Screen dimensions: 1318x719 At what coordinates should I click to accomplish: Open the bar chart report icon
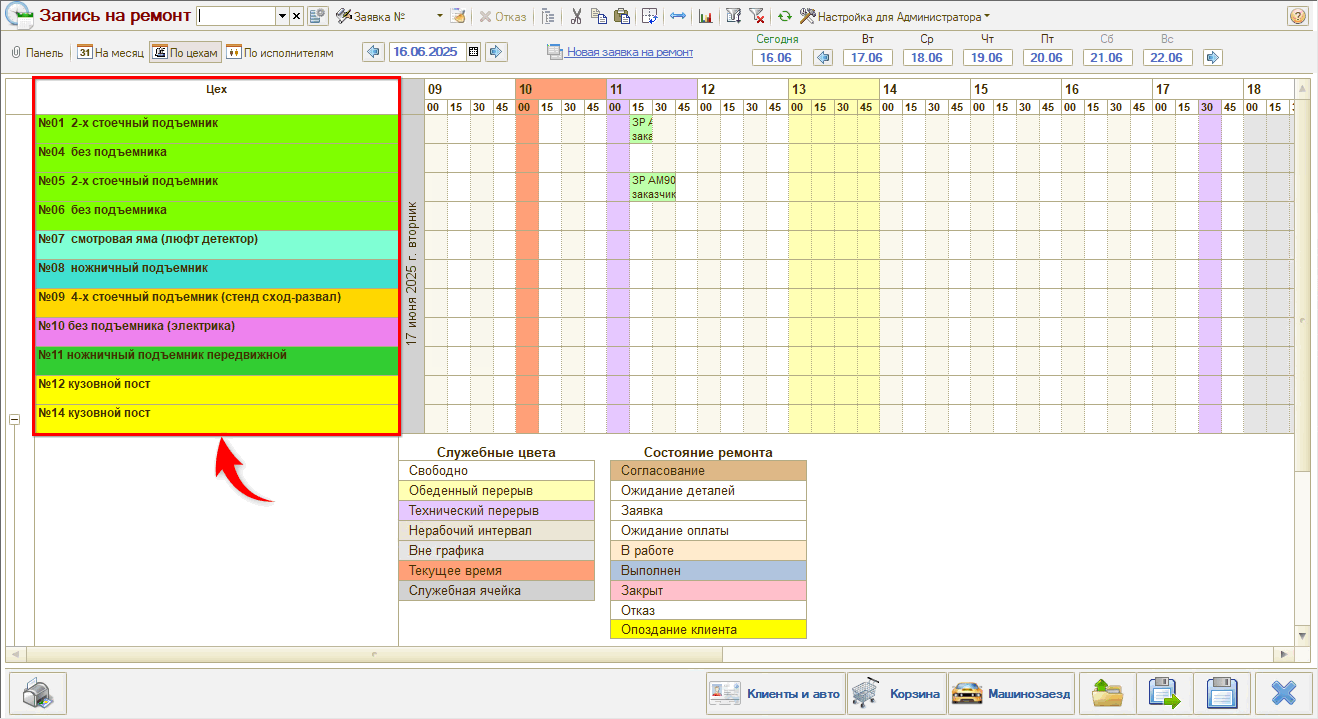click(706, 16)
